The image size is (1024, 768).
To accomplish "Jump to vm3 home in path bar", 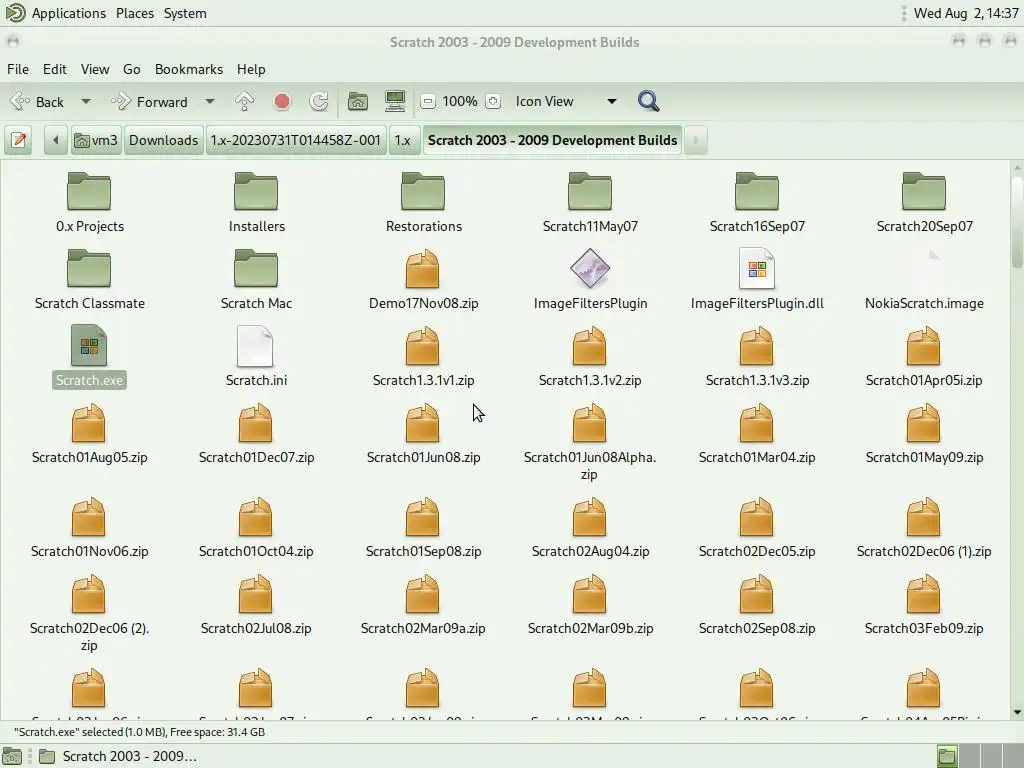I will [96, 140].
